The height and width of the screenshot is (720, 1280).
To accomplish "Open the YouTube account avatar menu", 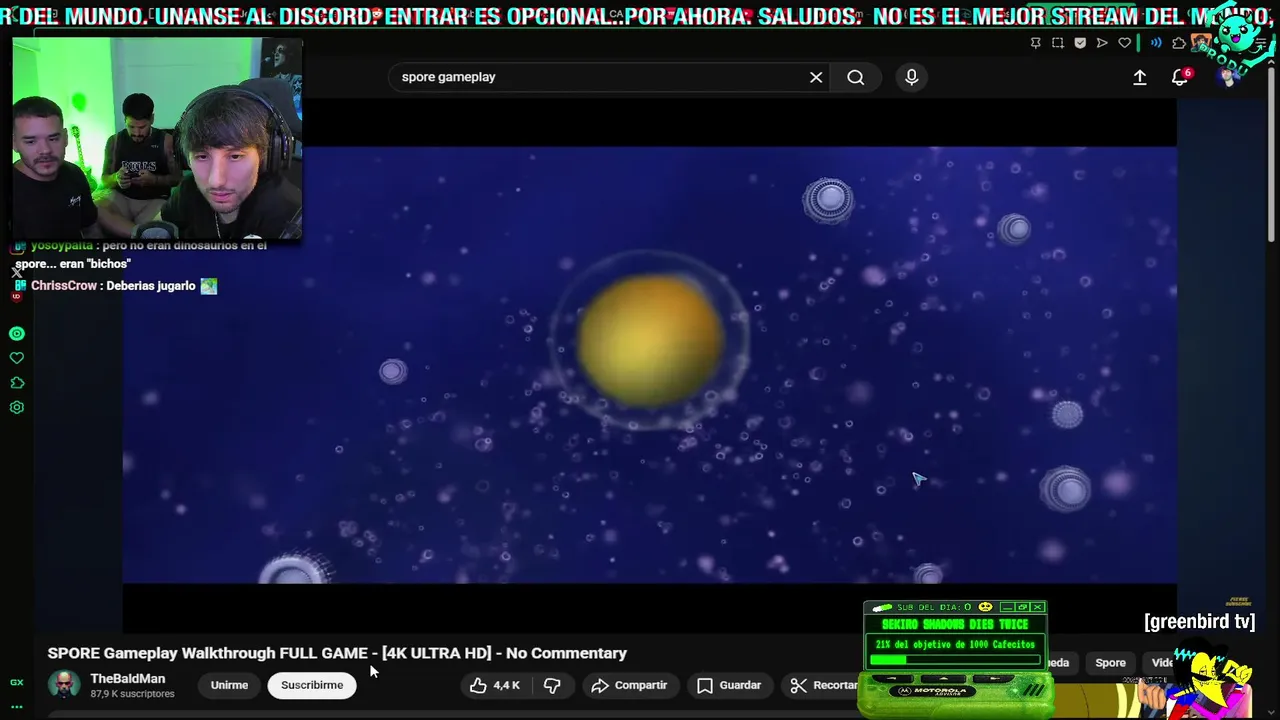I will [x=1228, y=77].
